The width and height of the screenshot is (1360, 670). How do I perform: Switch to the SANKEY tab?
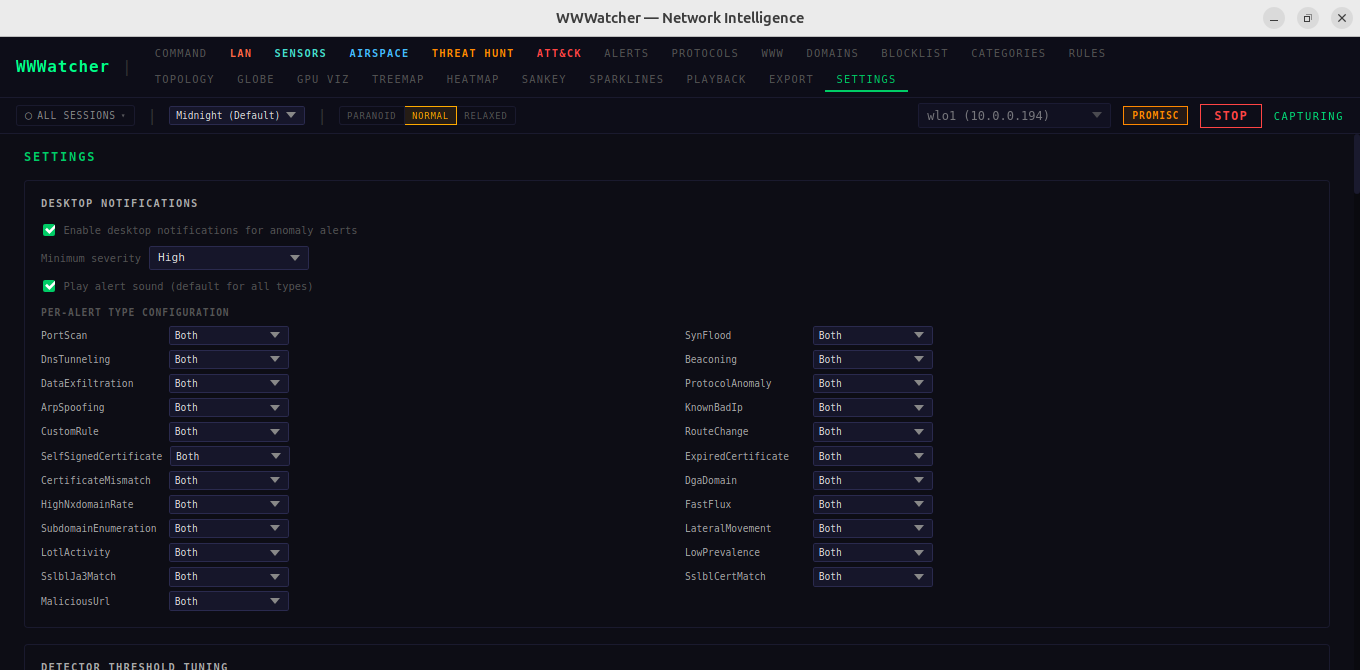pos(544,79)
